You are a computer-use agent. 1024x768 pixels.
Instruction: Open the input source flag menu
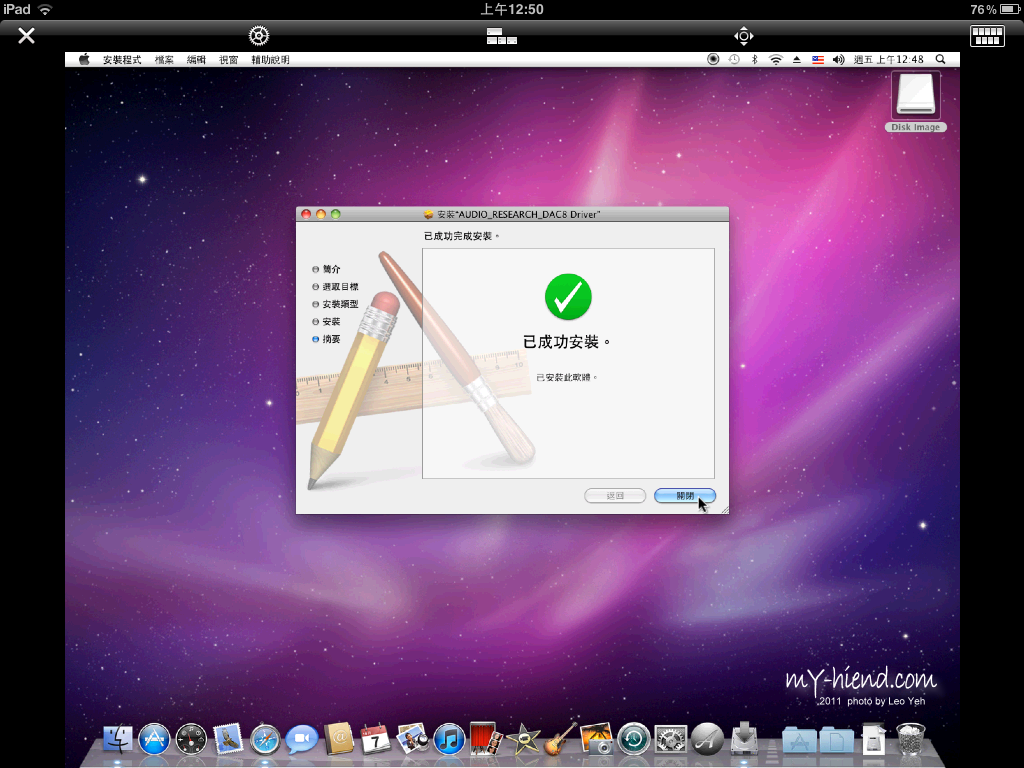tap(818, 59)
